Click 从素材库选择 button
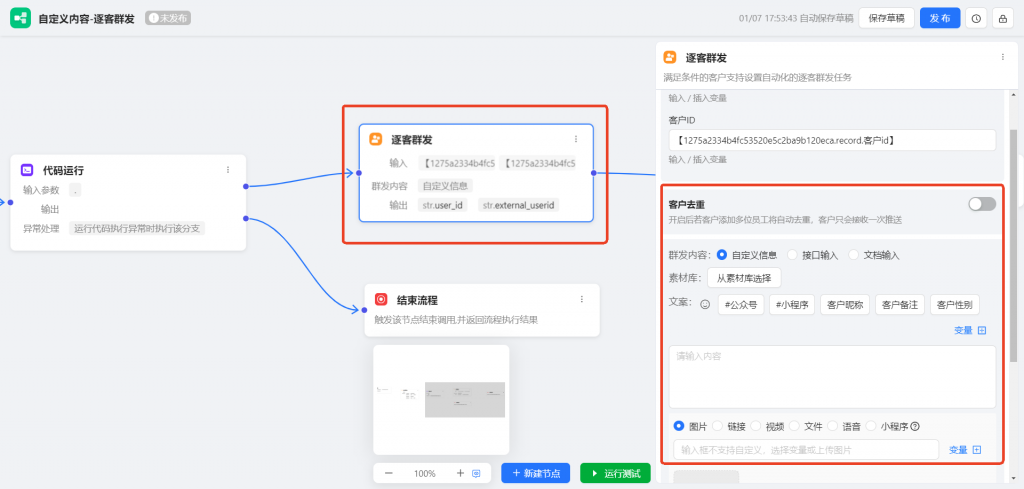Image resolution: width=1024 pixels, height=489 pixels. (x=744, y=277)
